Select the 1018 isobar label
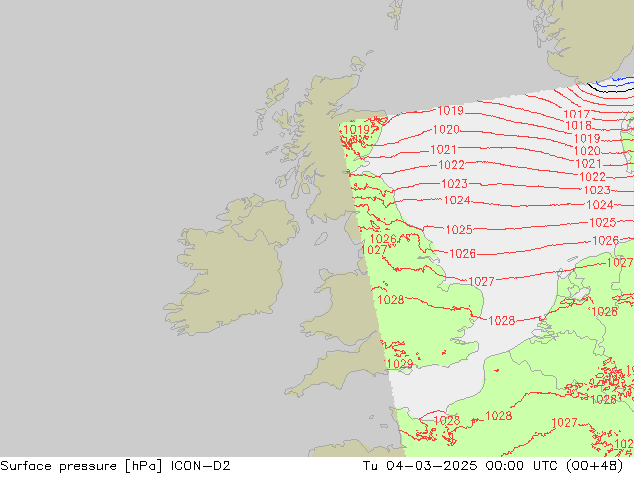The image size is (634, 490). (x=579, y=126)
